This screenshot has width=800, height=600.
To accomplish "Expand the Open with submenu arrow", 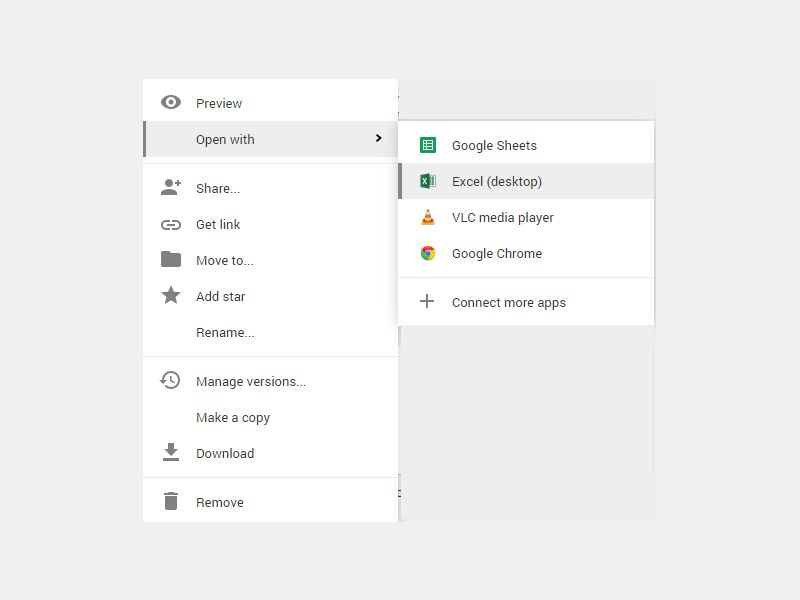I will 378,138.
